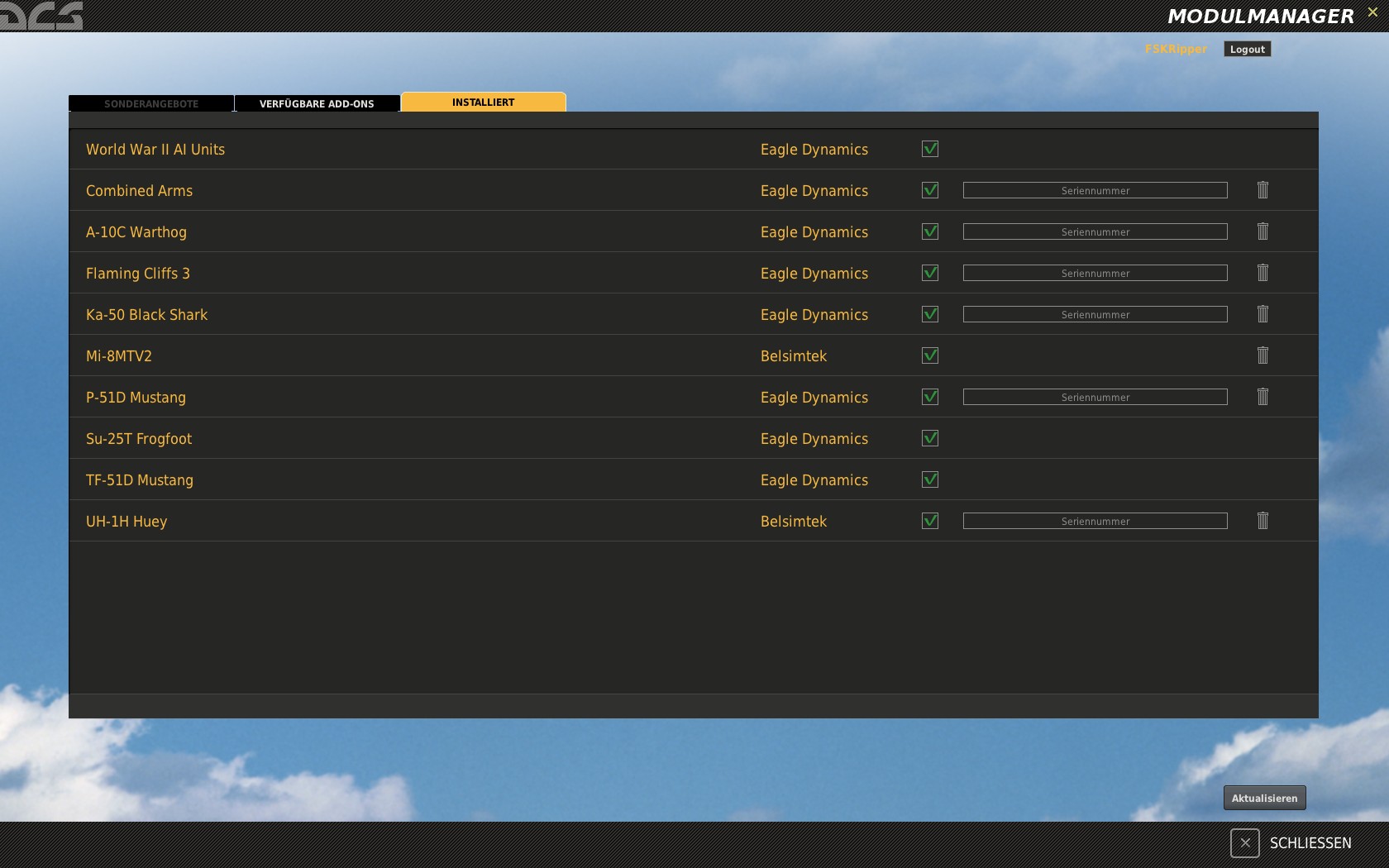The height and width of the screenshot is (868, 1389).
Task: Uninstall Mi-8MTV2 via its trash icon
Action: click(x=1263, y=355)
